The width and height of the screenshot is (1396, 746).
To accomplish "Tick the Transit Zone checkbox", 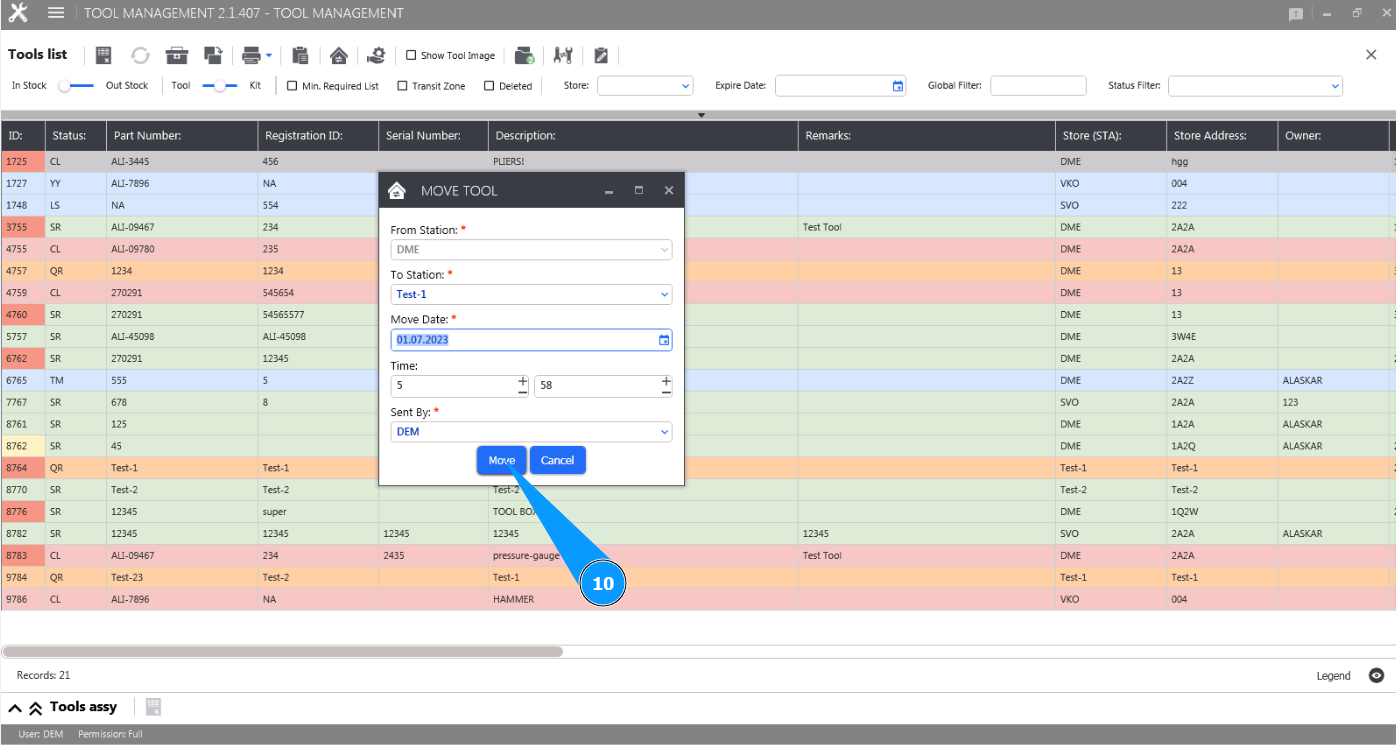I will pyautogui.click(x=402, y=86).
